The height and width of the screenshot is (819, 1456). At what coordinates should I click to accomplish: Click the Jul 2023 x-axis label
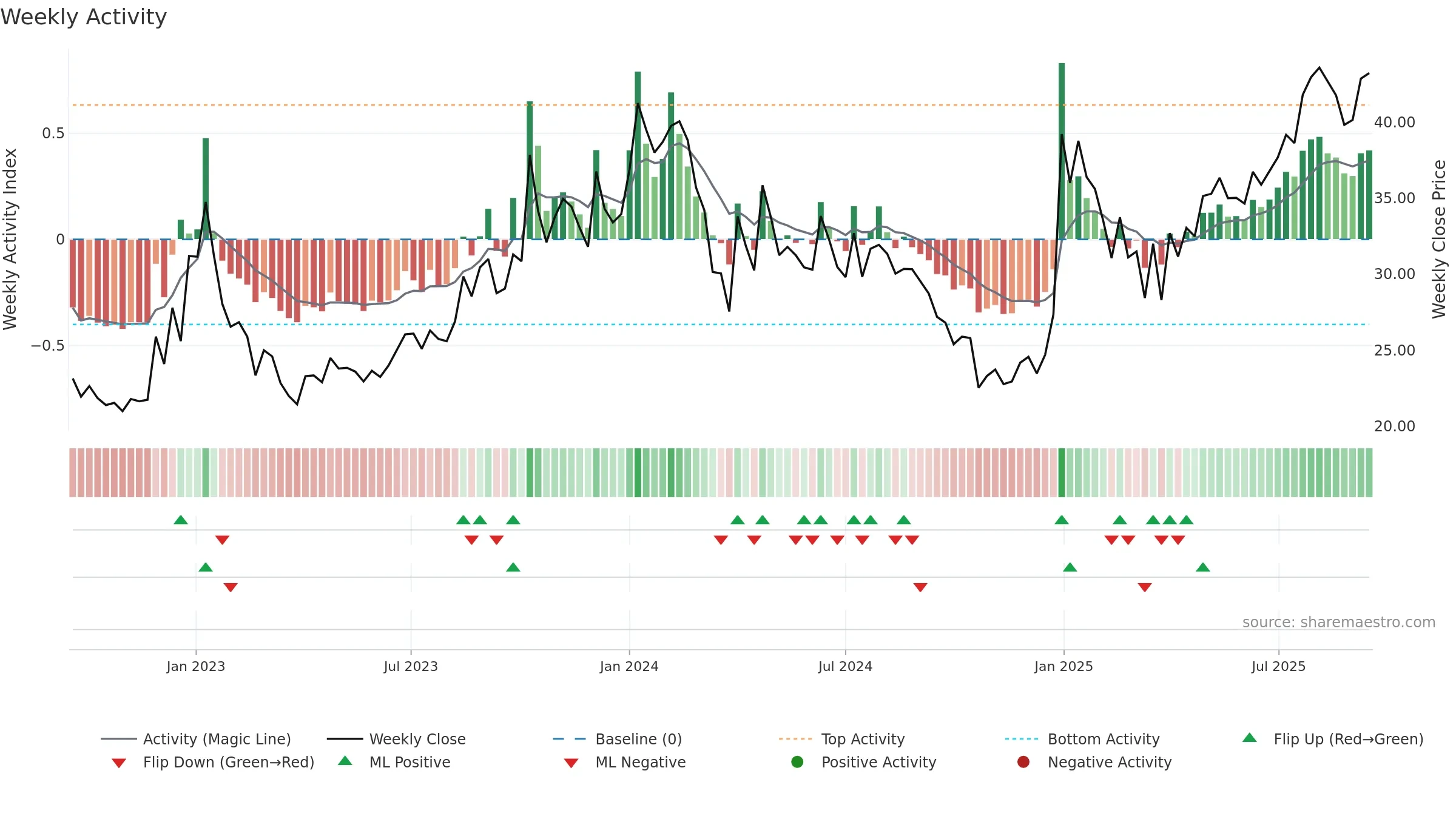coord(411,666)
